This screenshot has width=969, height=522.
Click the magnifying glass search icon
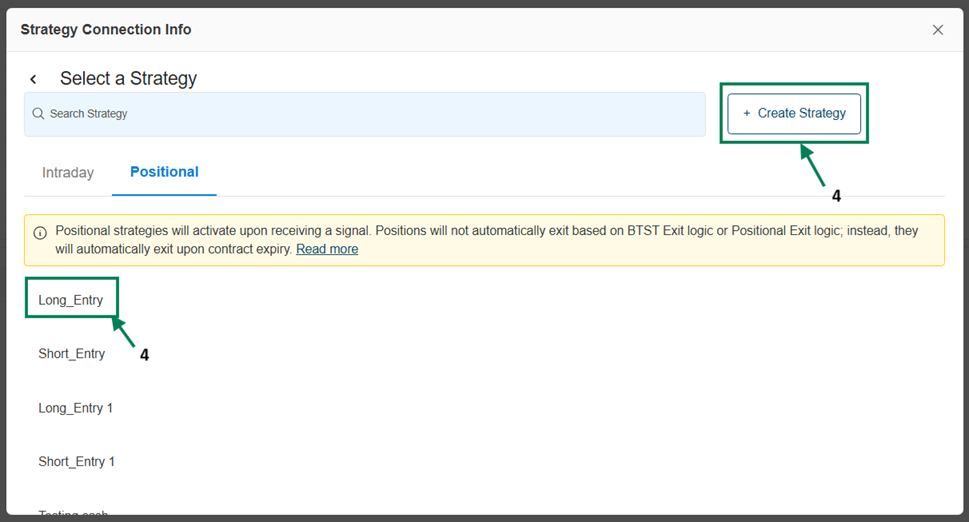[38, 114]
